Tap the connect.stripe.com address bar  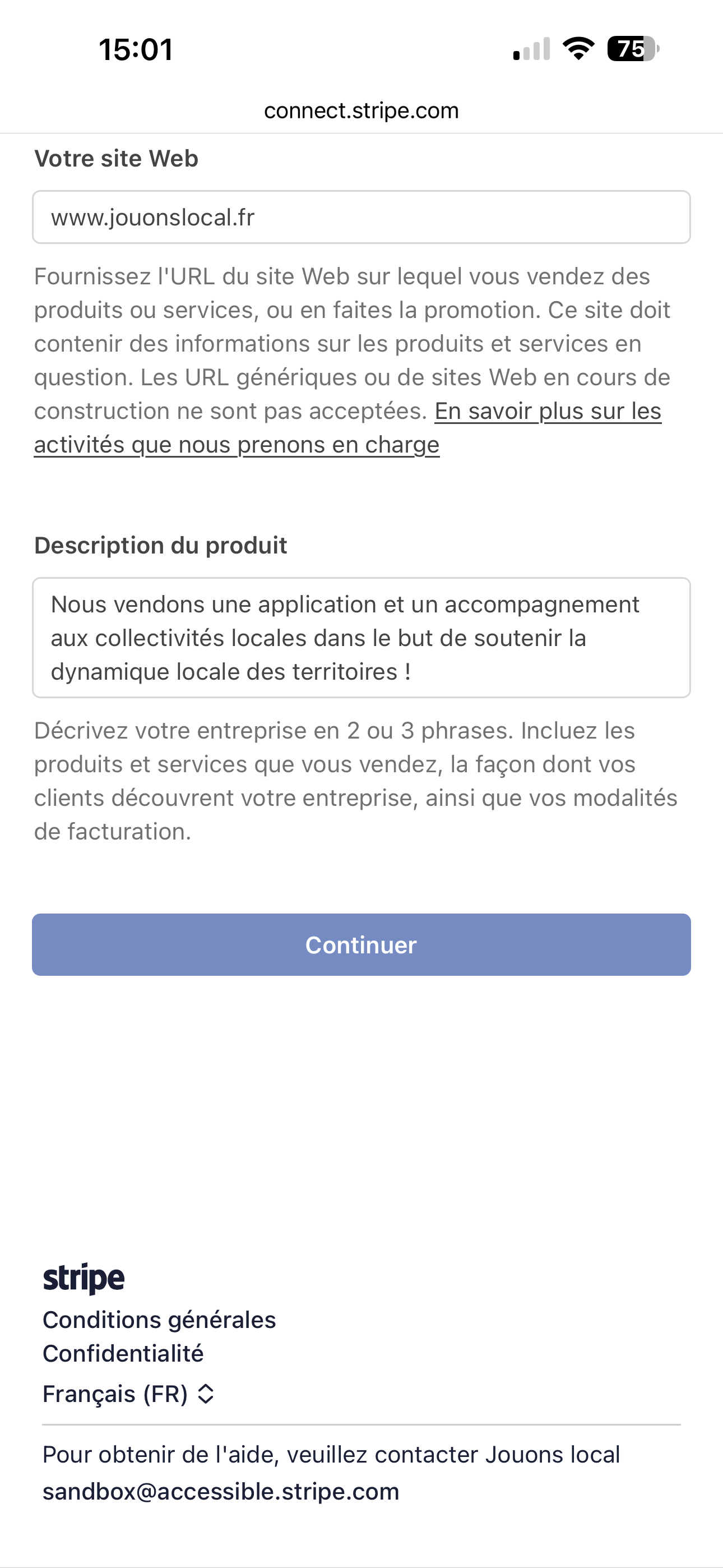click(361, 111)
